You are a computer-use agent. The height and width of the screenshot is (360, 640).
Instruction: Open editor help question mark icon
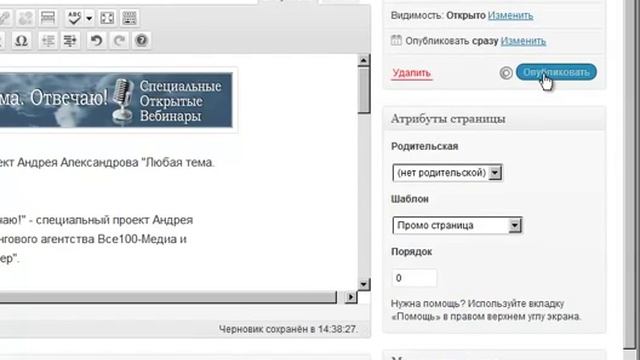(x=142, y=40)
